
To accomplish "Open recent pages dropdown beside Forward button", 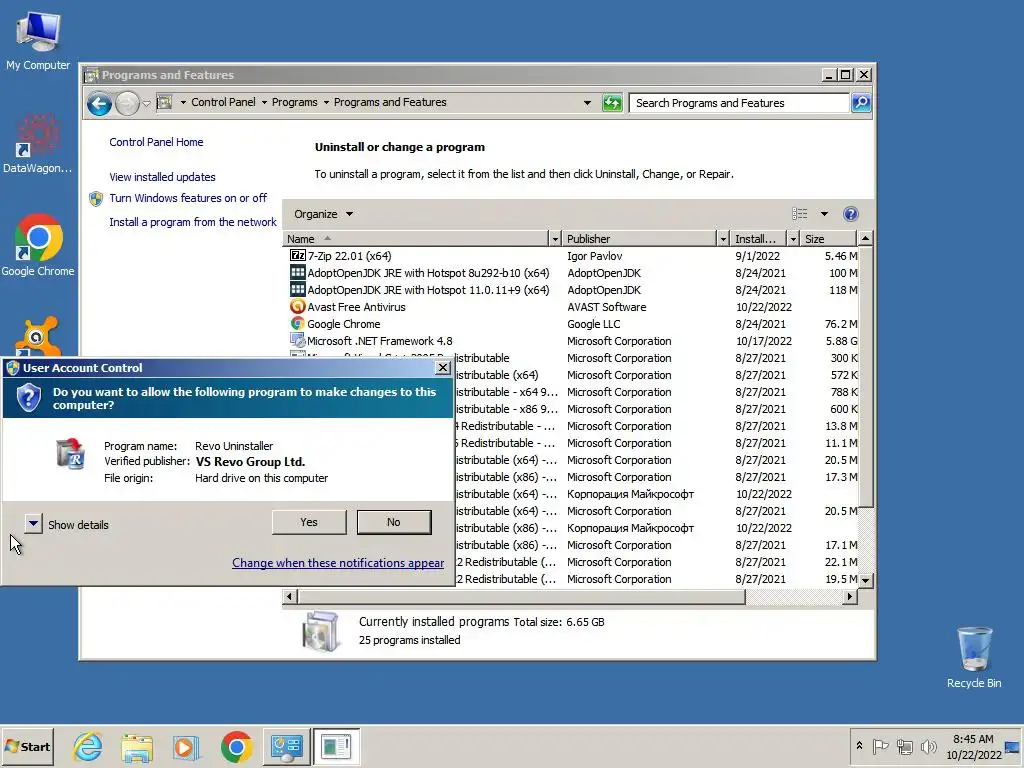I will (x=147, y=103).
